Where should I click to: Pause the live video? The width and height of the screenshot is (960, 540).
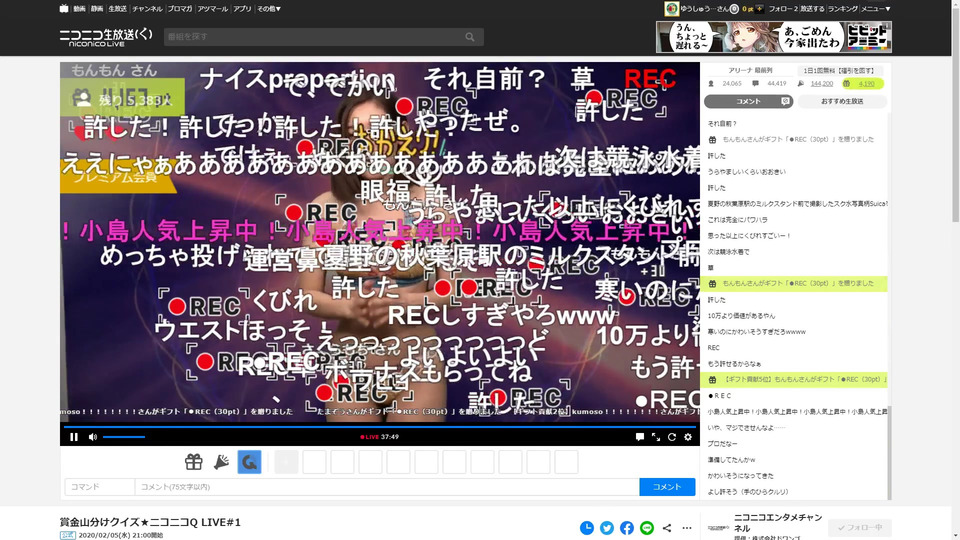coord(73,437)
